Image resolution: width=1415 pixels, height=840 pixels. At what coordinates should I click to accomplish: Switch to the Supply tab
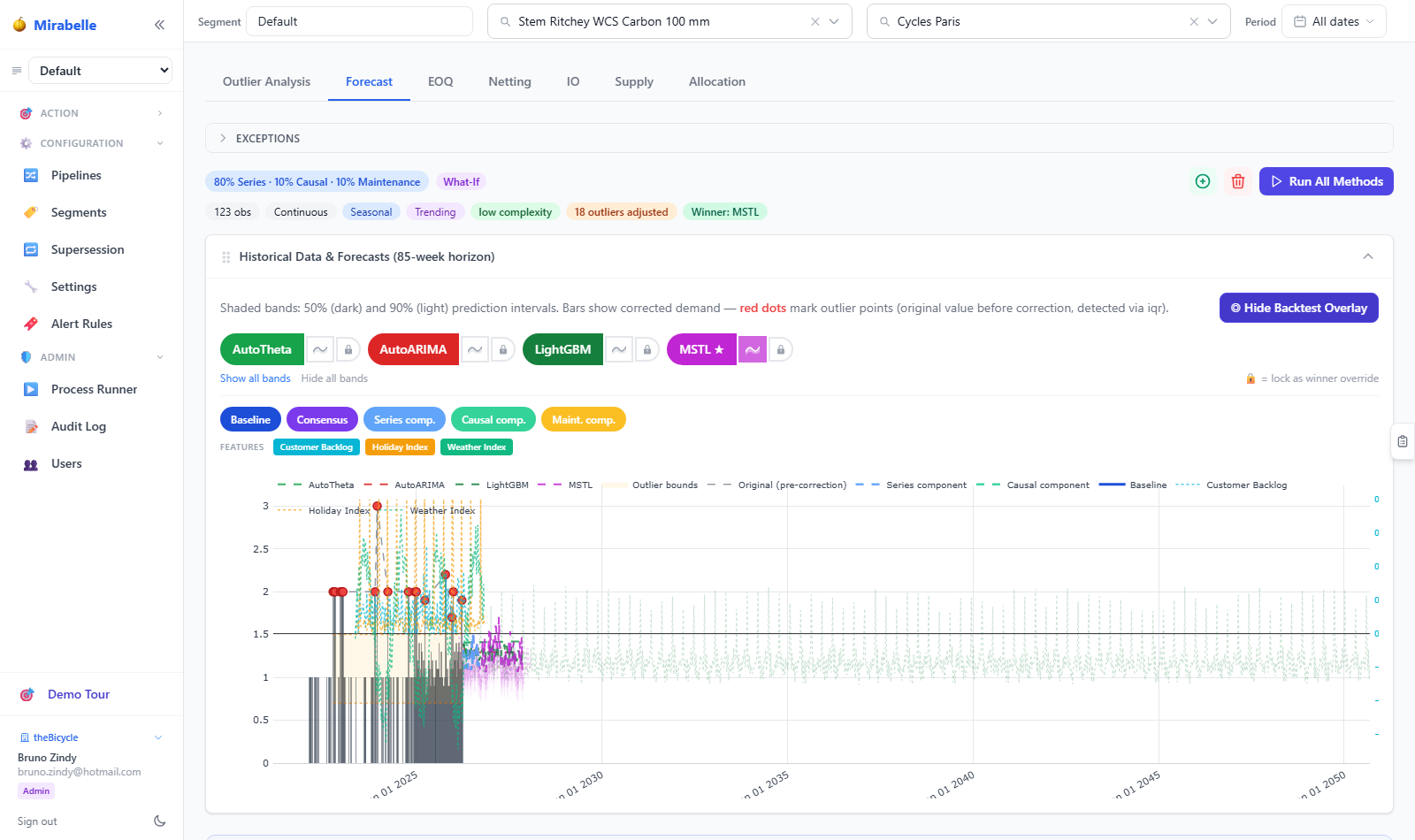[x=634, y=81]
